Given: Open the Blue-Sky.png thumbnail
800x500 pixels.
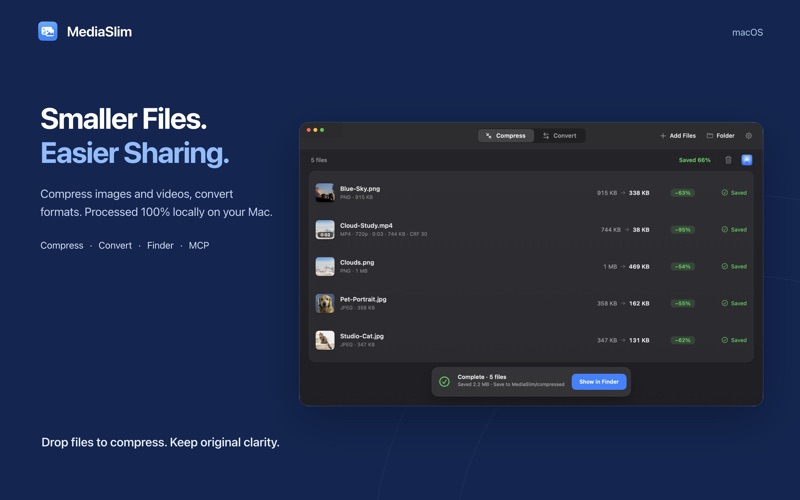Looking at the screenshot, I should click(324, 193).
